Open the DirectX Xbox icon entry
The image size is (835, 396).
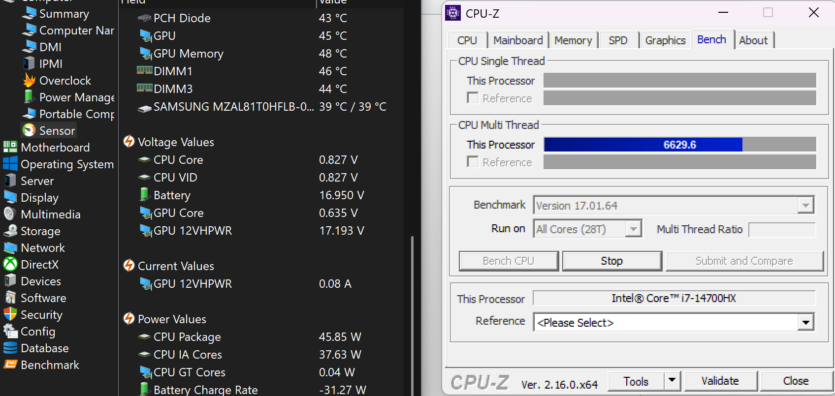10,265
